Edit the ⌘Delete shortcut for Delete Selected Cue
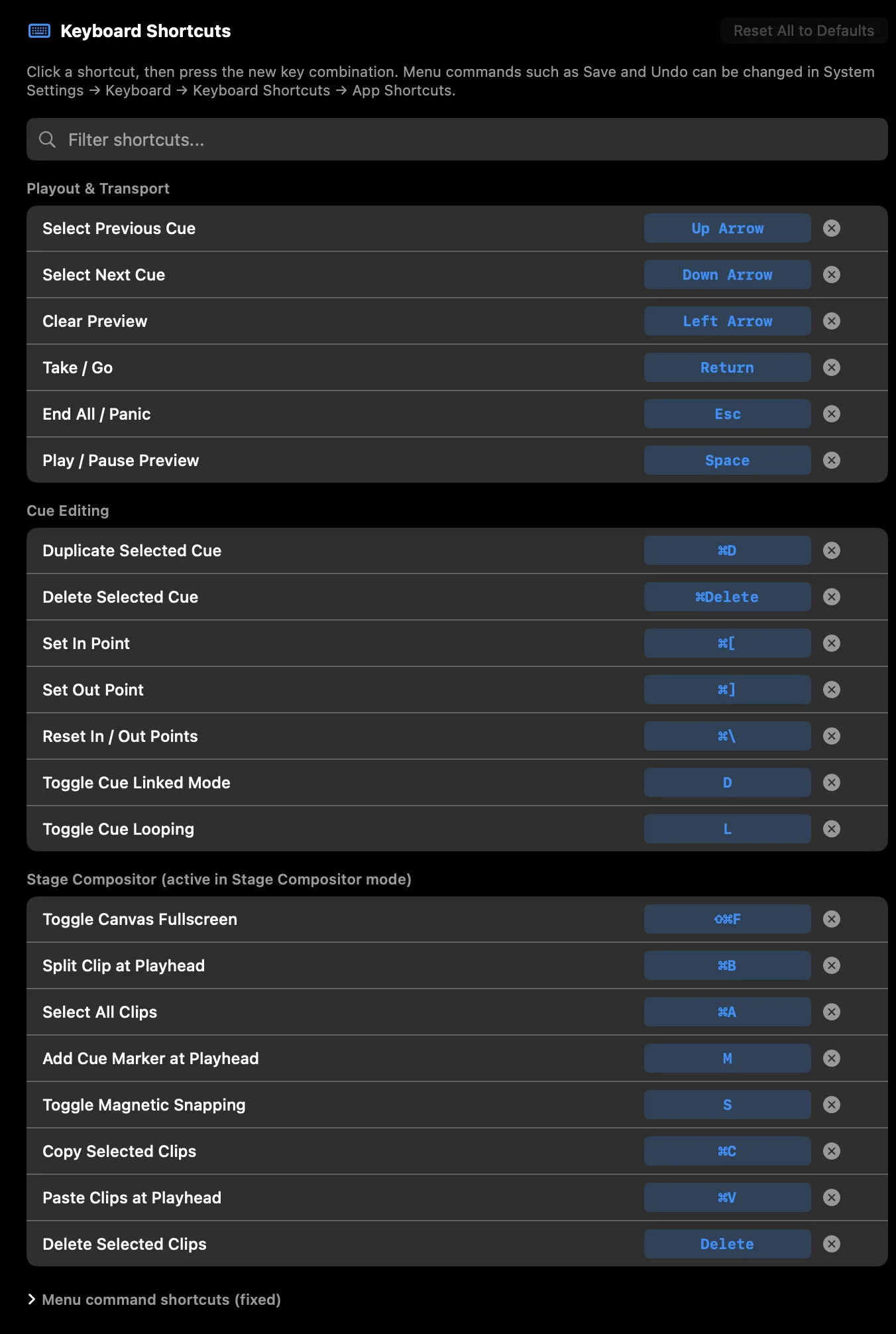Image resolution: width=896 pixels, height=1334 pixels. [727, 597]
